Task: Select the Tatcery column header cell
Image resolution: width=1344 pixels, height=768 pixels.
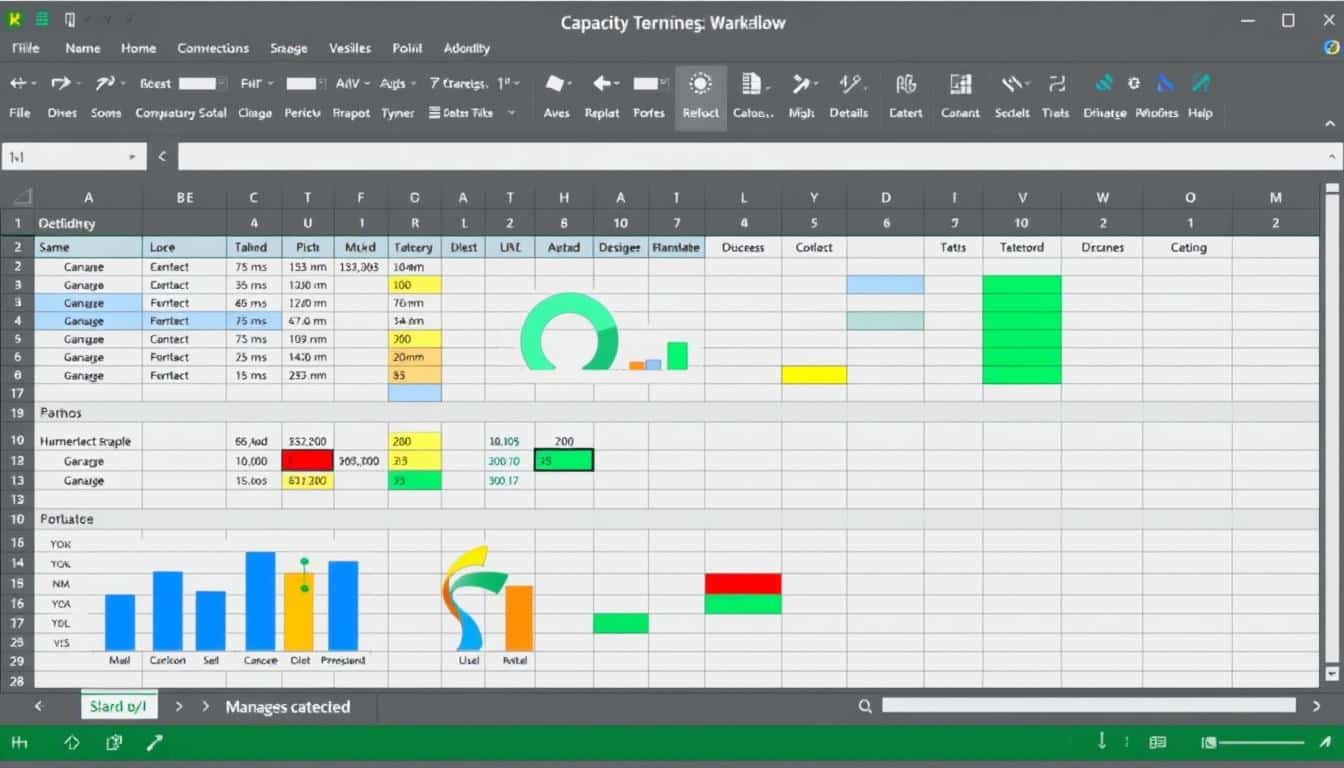Action: [x=414, y=247]
